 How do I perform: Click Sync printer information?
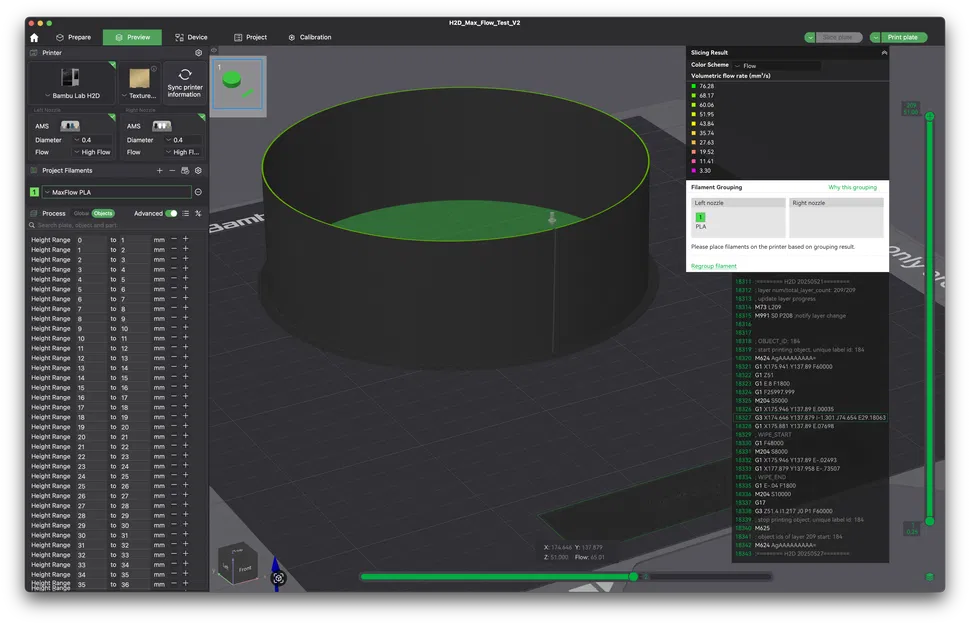click(184, 83)
